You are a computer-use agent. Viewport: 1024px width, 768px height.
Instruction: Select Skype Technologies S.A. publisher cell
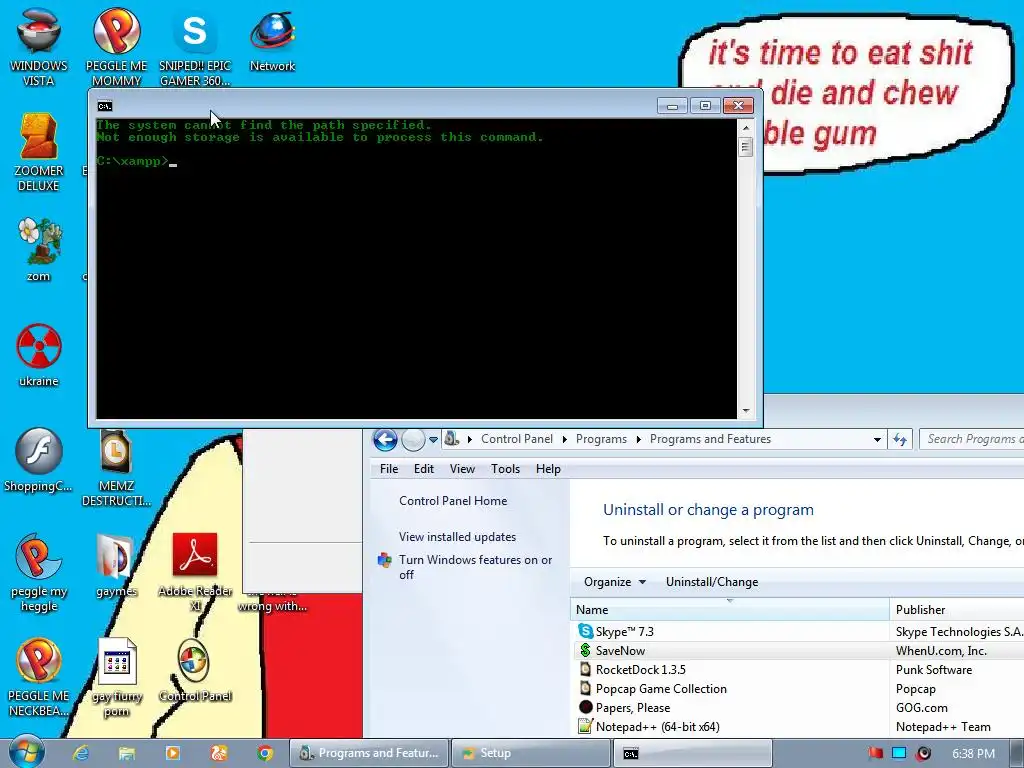[x=958, y=632]
